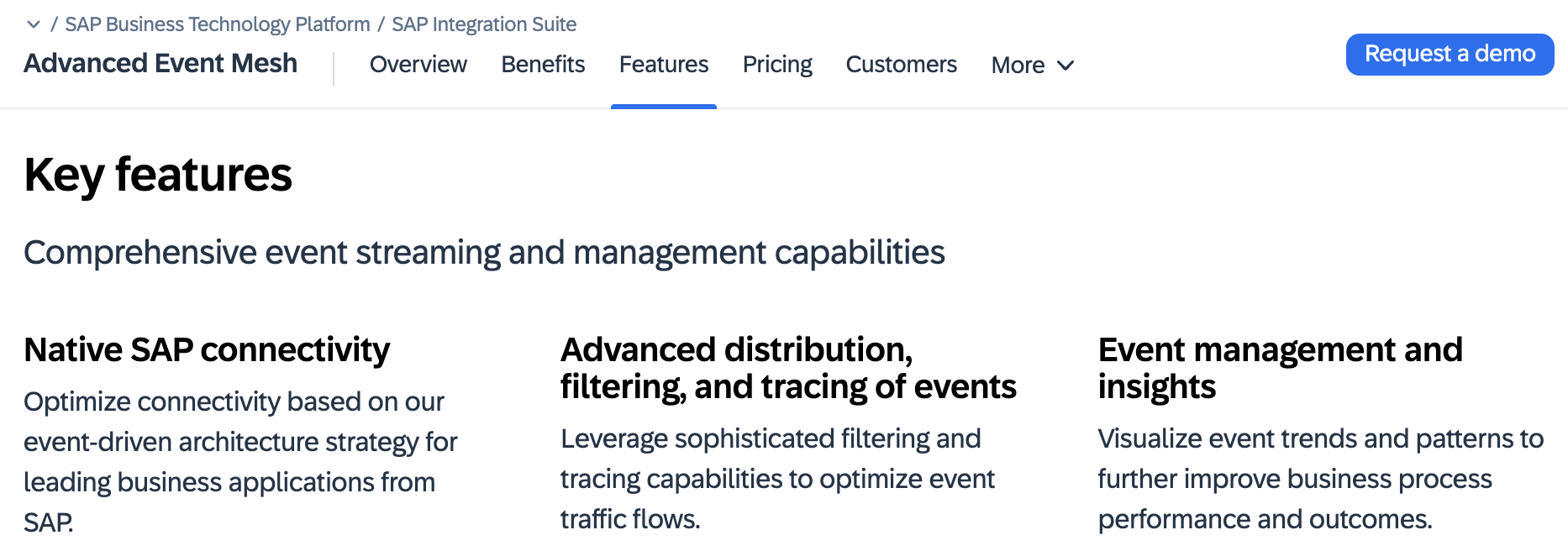Image resolution: width=1568 pixels, height=551 pixels.
Task: Open the Pricing tab
Action: pos(777,65)
